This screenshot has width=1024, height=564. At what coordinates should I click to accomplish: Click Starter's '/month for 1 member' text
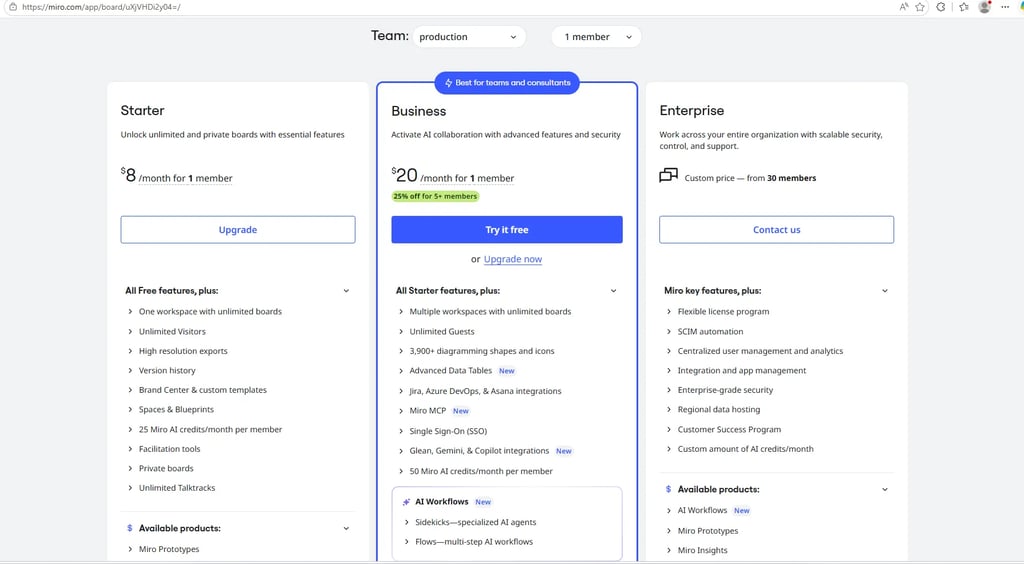tap(185, 178)
